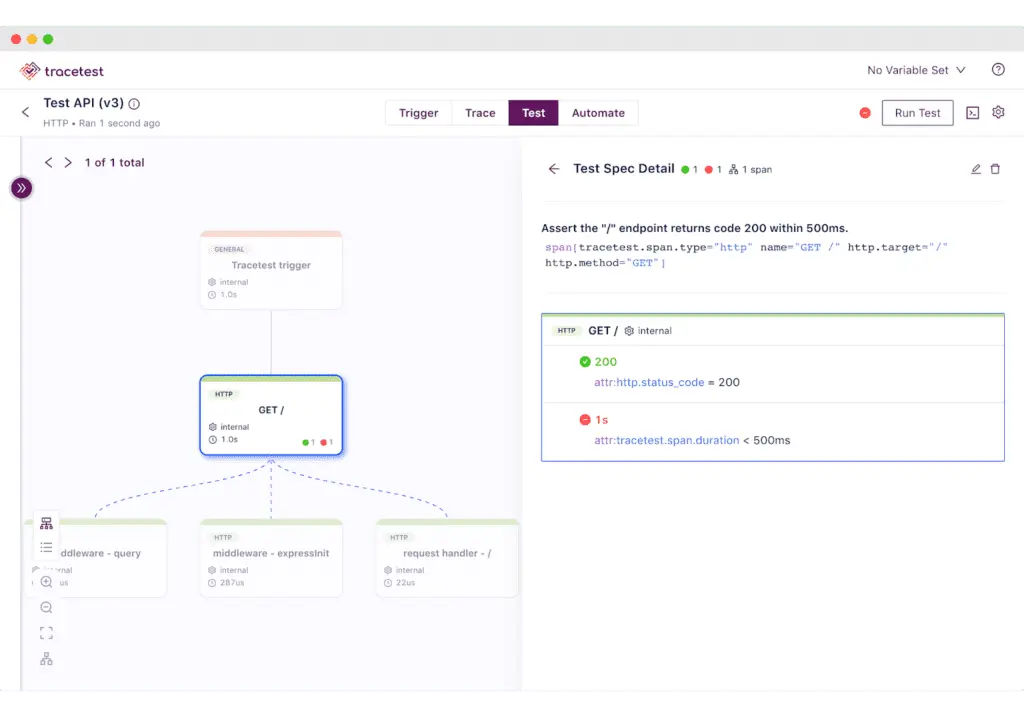
Task: Open the help question mark icon
Action: tap(998, 69)
